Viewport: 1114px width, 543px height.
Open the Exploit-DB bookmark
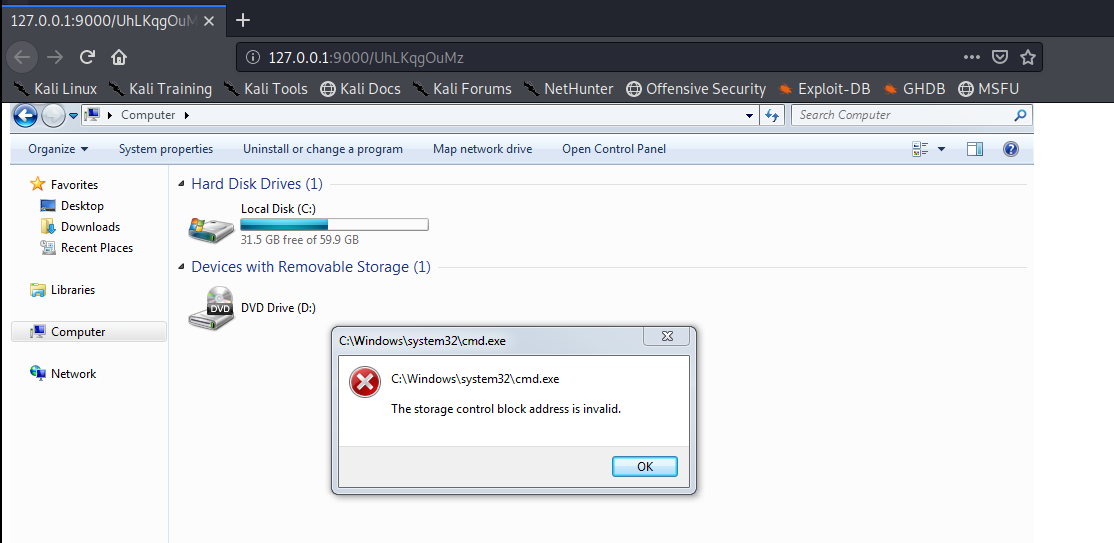(x=824, y=89)
